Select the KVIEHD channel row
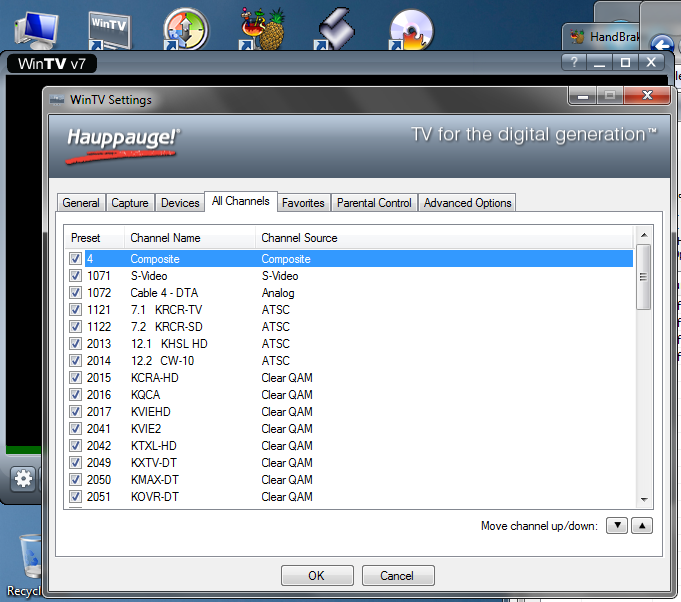Screen dimensions: 681x602 tap(349, 411)
